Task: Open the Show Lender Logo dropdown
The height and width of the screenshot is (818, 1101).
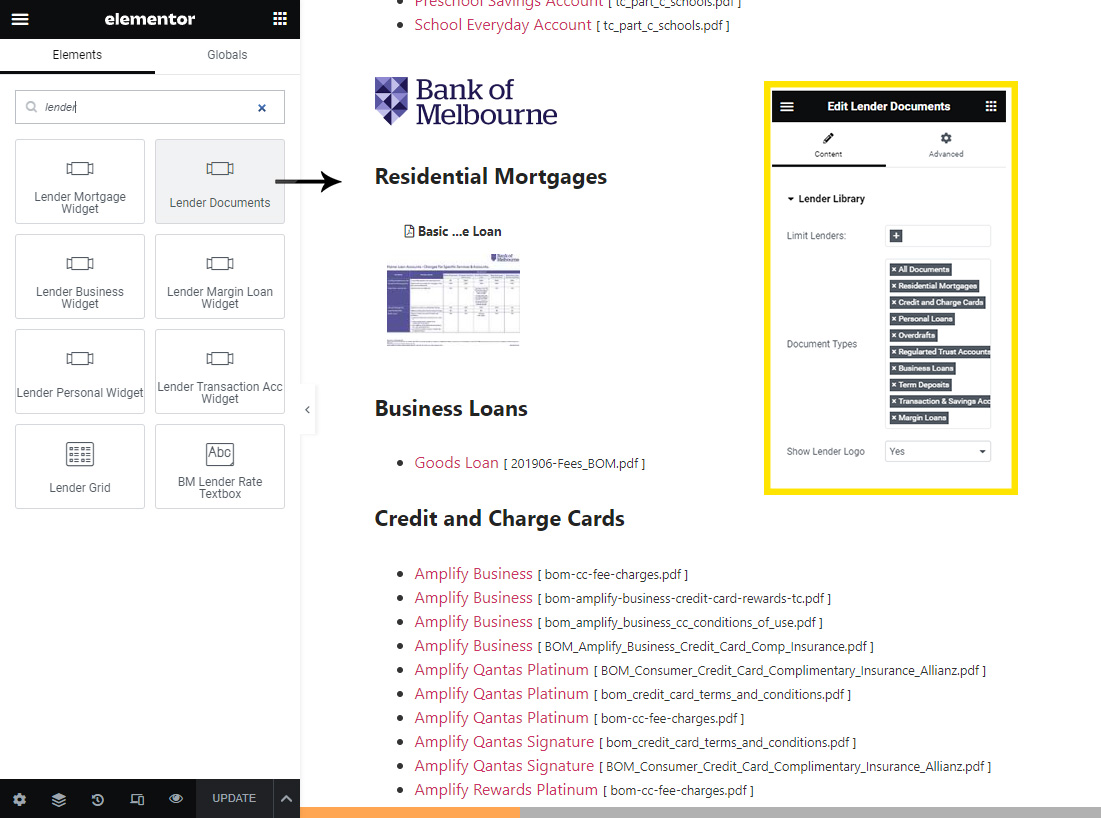Action: point(938,451)
